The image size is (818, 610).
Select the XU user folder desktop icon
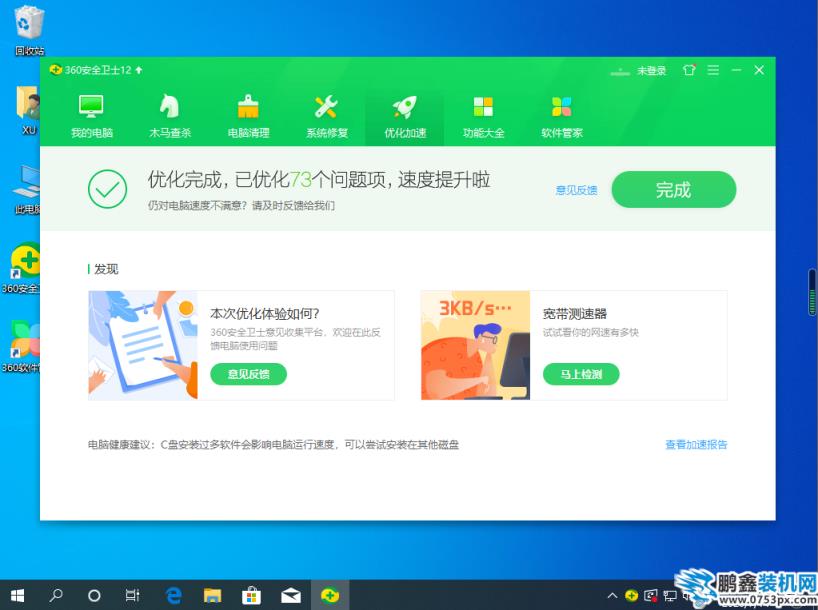[29, 111]
